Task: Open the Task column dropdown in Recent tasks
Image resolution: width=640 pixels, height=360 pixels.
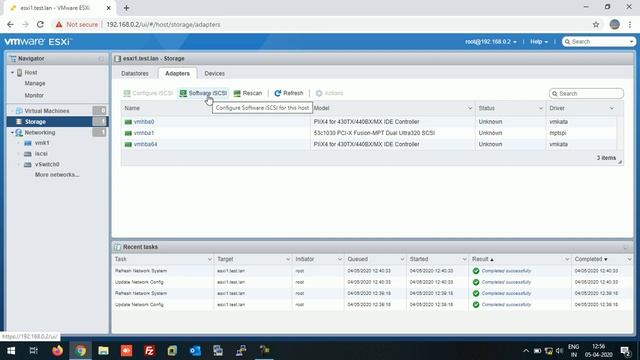Action: click(209, 259)
